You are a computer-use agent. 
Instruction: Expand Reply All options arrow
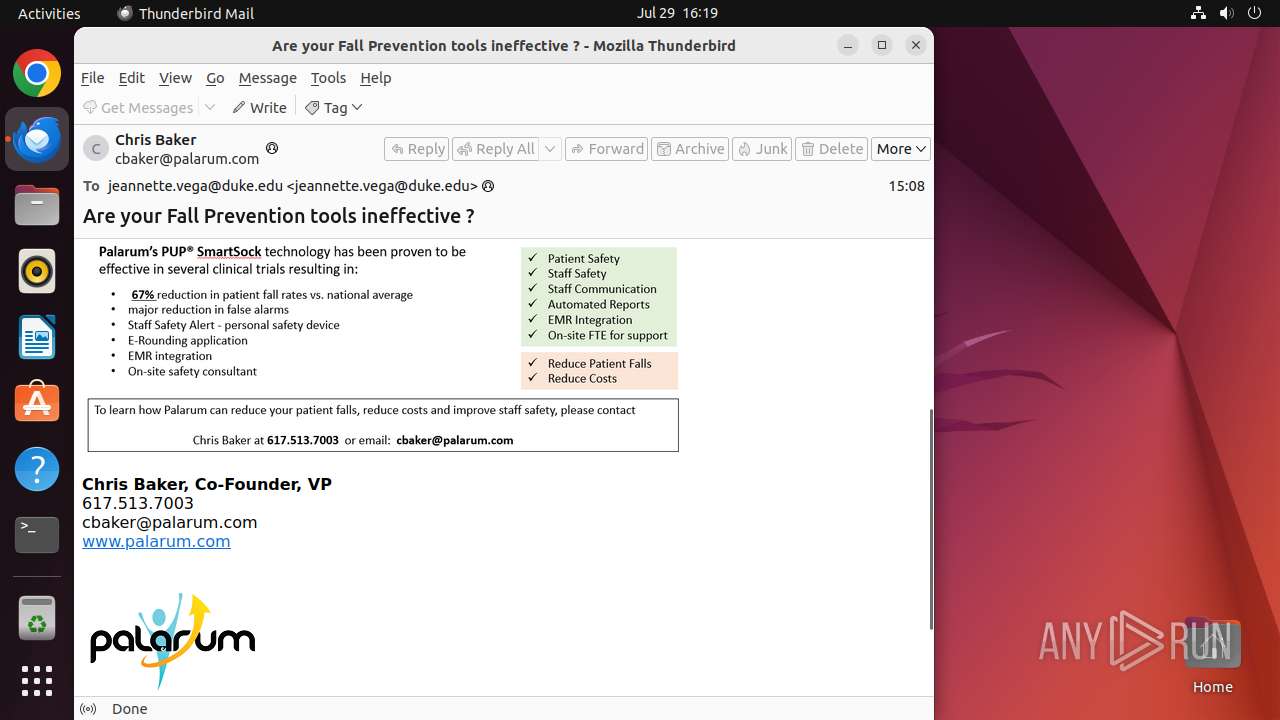pyautogui.click(x=550, y=149)
